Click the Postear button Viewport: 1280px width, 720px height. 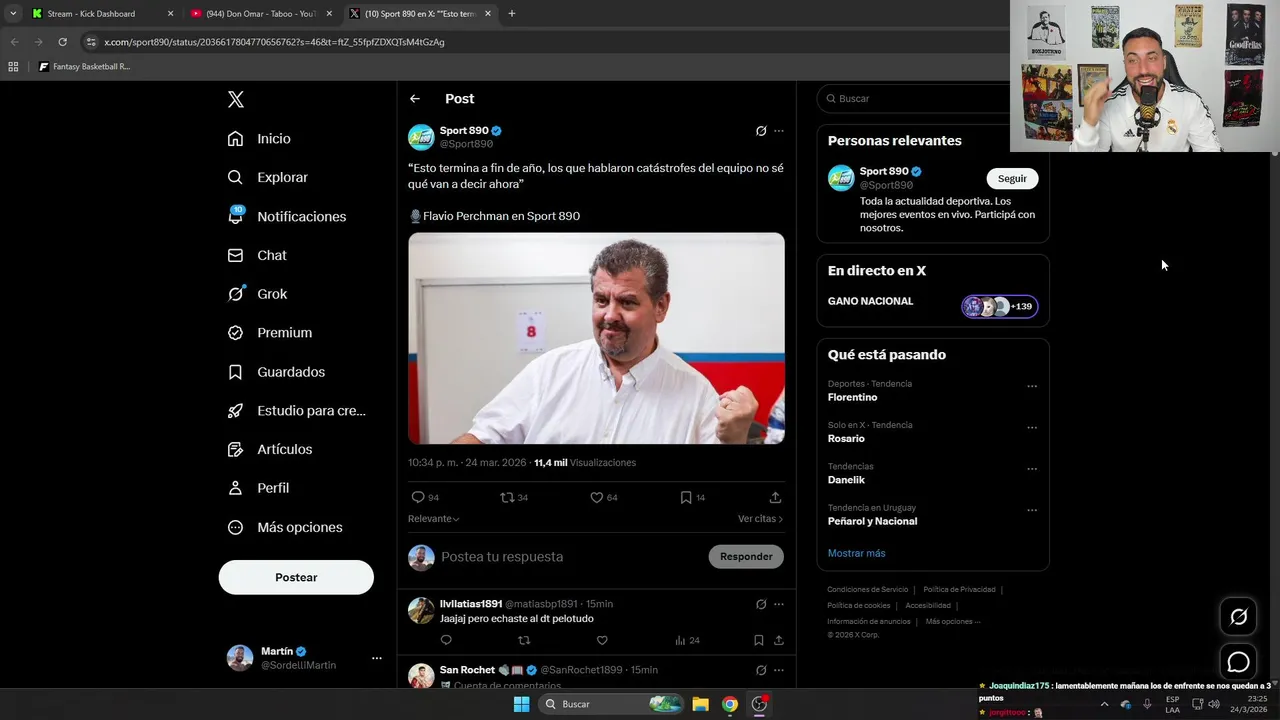[296, 577]
